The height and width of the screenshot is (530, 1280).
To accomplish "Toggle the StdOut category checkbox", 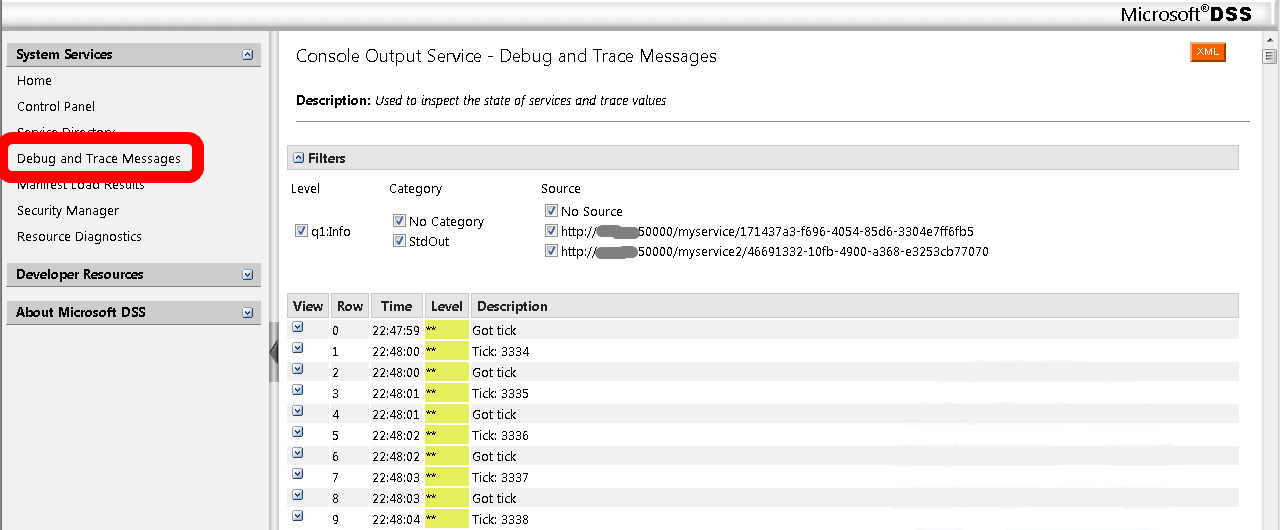I will tap(399, 240).
